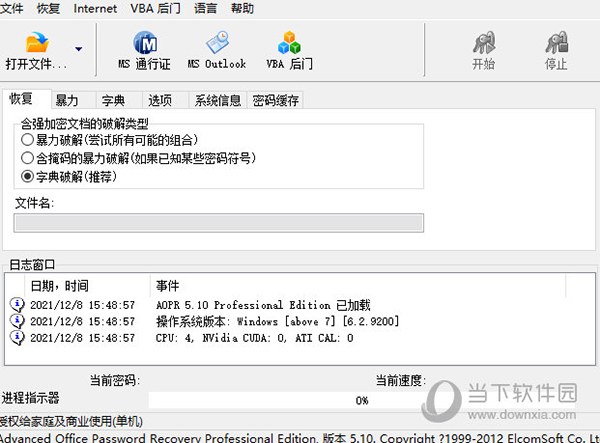600x443 pixels.
Task: Click the 当前密码 label
Action: click(115, 380)
